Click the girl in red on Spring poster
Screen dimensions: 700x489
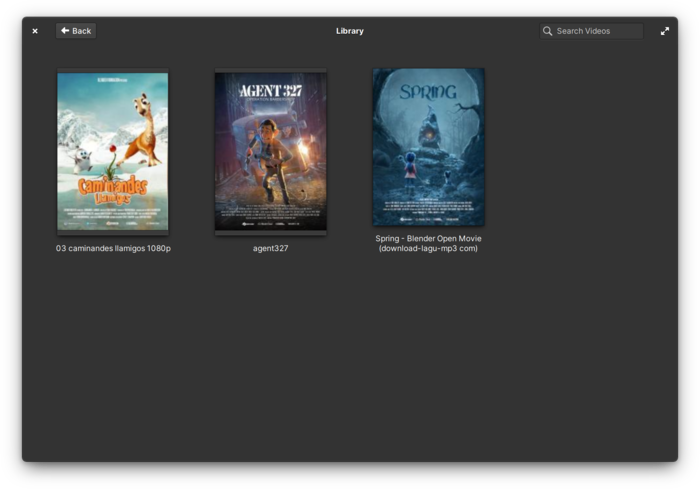[x=410, y=167]
